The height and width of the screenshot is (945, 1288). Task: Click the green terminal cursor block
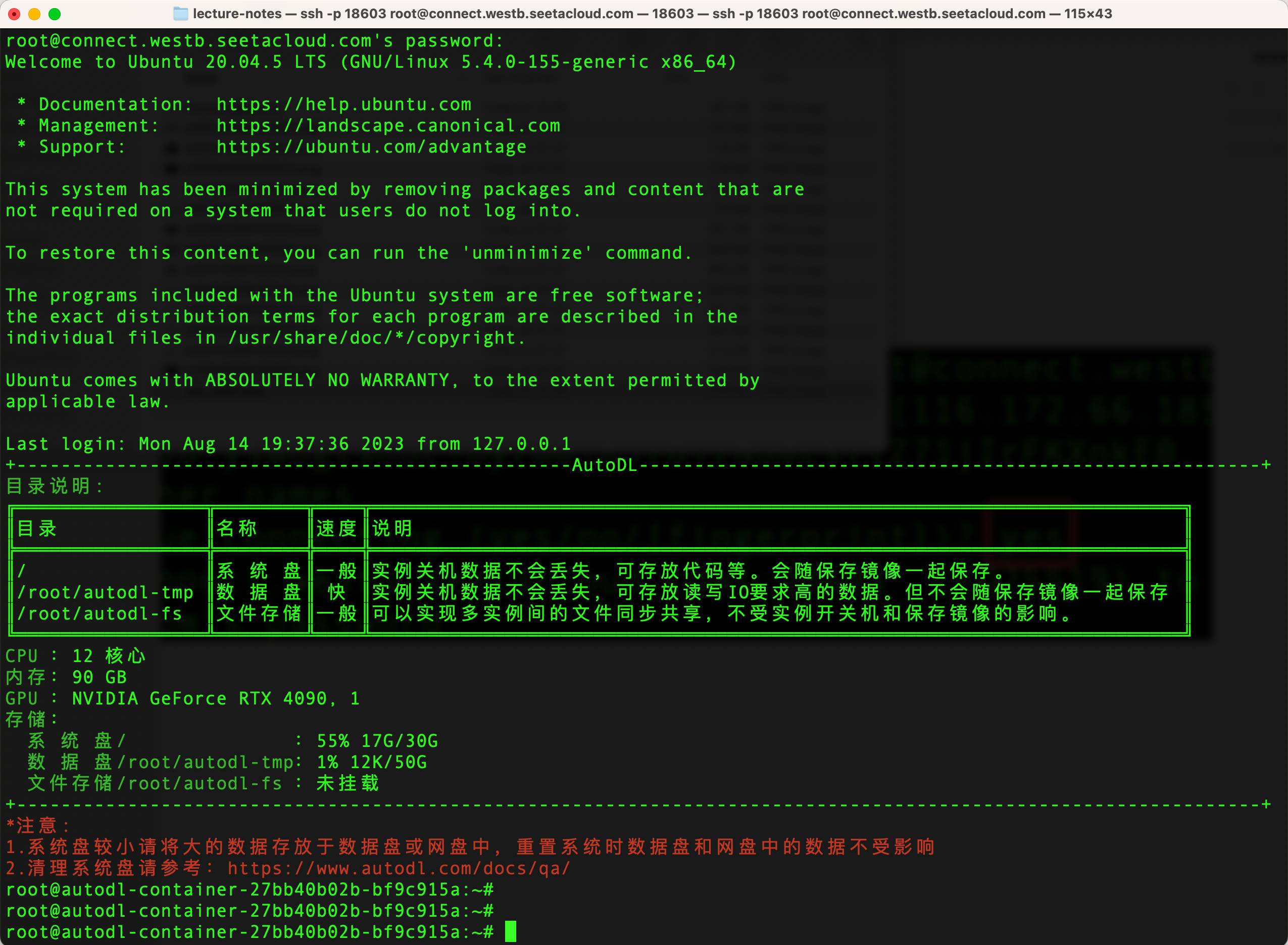pyautogui.click(x=511, y=932)
